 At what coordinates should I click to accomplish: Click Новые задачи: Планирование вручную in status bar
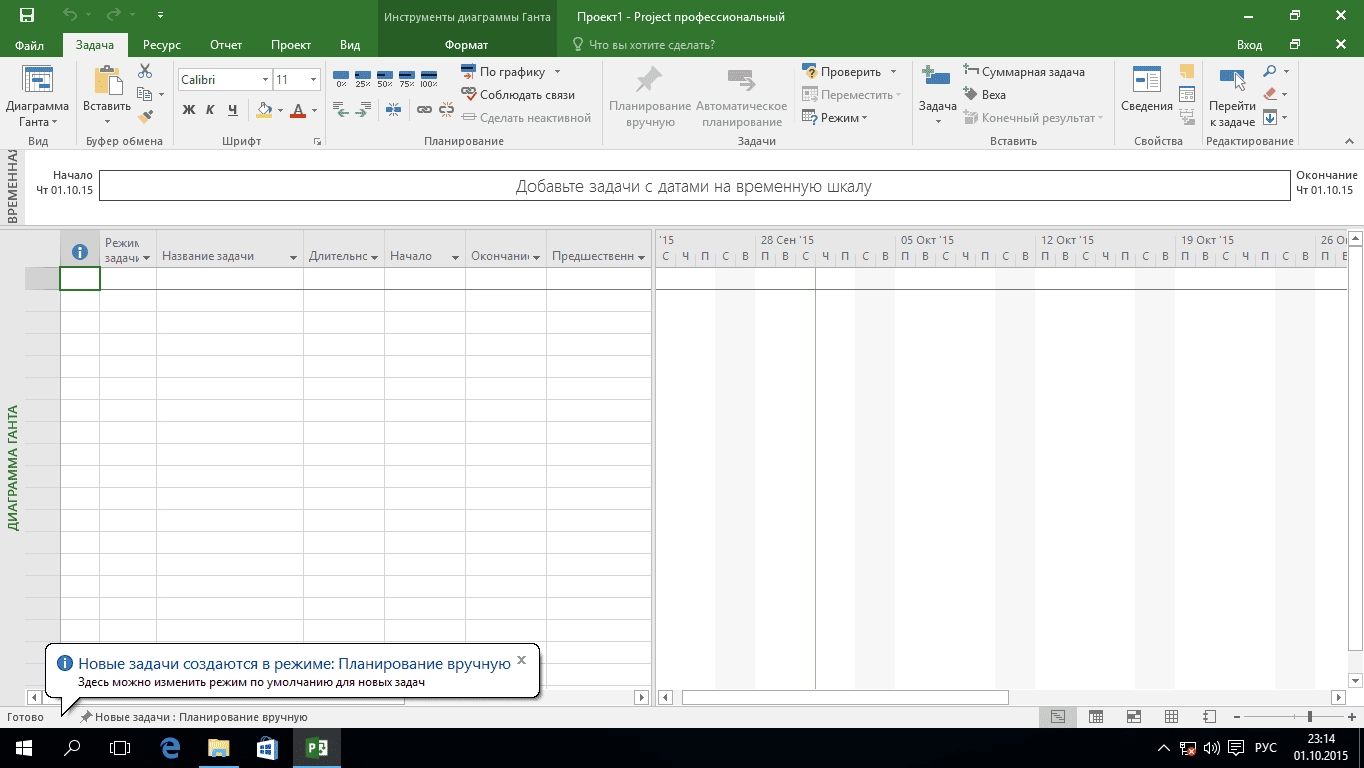point(194,717)
